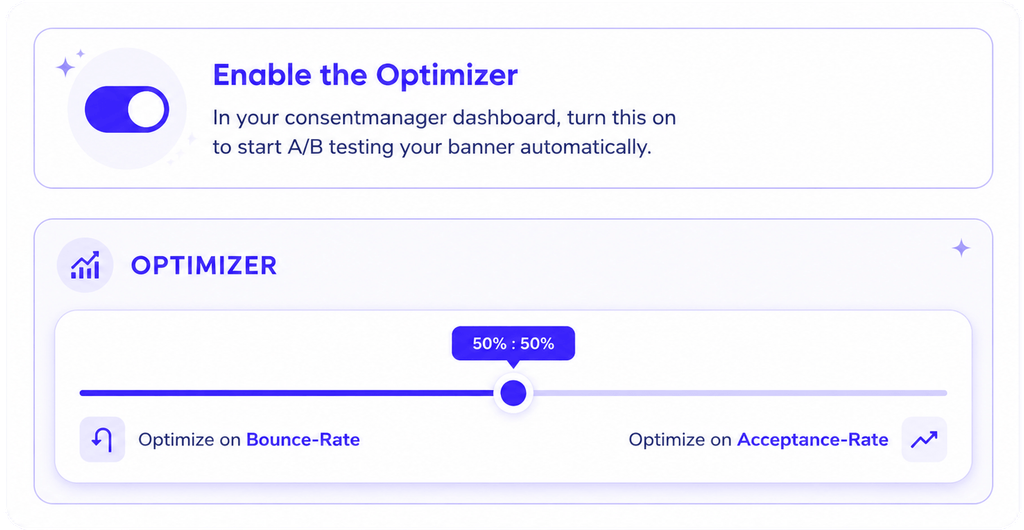Click the sparkle icon in the Optimizer panel corner

click(x=961, y=248)
